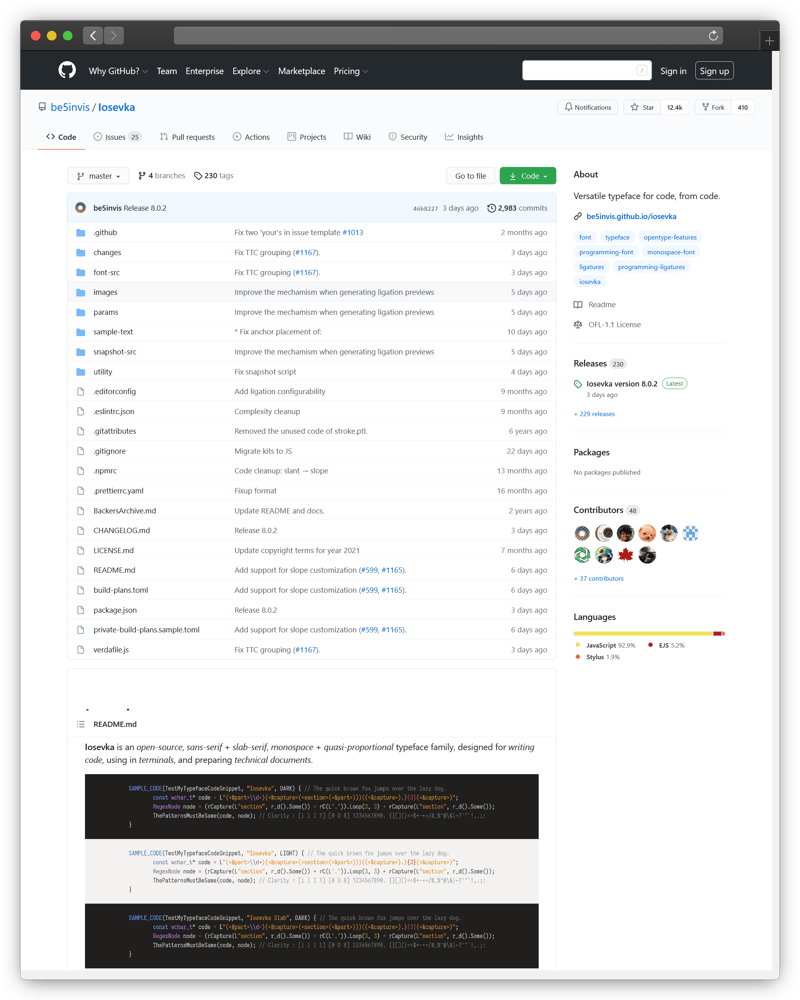Click the programming-ligatures topic tag
This screenshot has height=1000, width=800.
point(651,267)
